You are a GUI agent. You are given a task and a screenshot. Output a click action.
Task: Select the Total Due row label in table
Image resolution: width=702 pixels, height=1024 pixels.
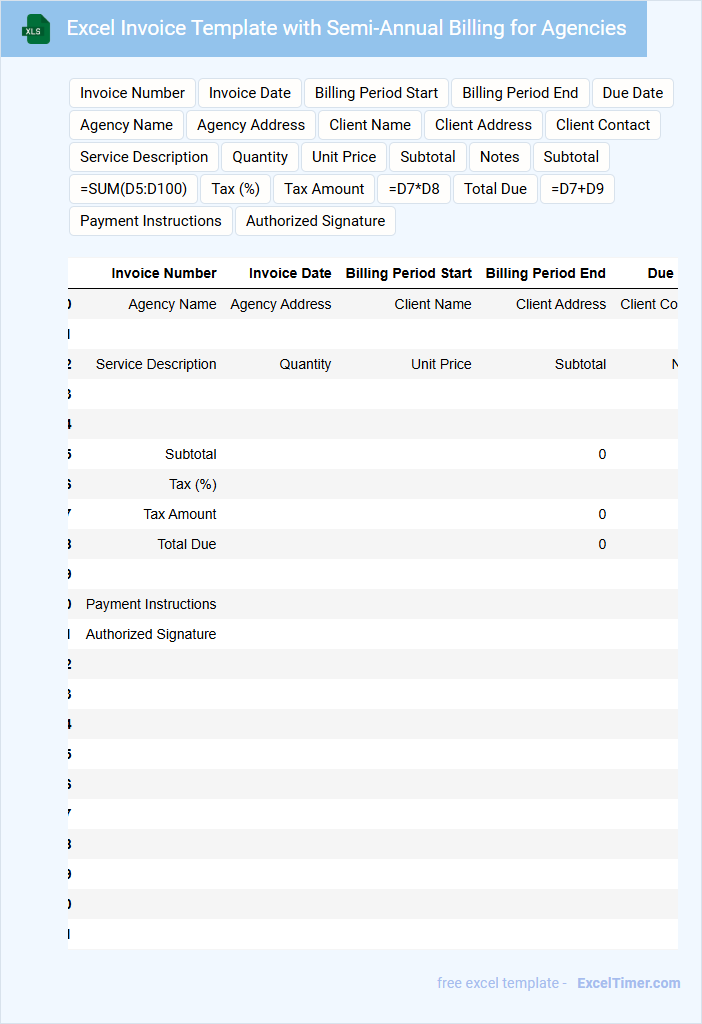point(187,544)
